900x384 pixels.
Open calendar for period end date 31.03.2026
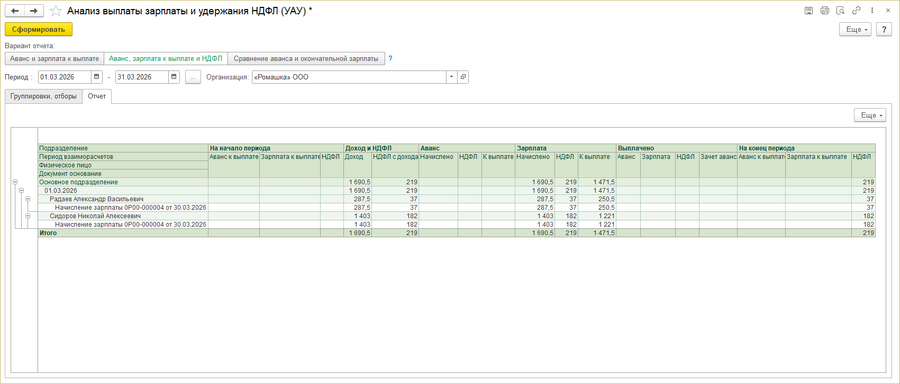click(174, 77)
